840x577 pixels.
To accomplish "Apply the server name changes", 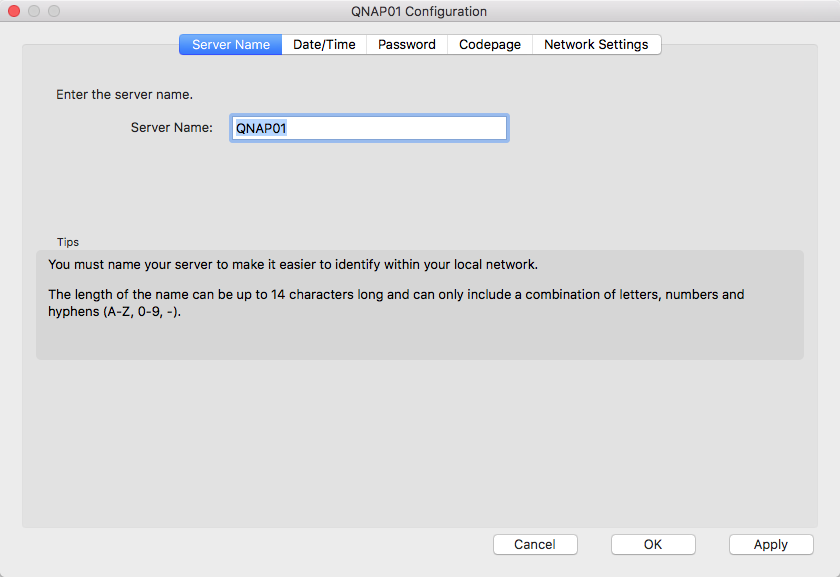I will click(x=771, y=544).
